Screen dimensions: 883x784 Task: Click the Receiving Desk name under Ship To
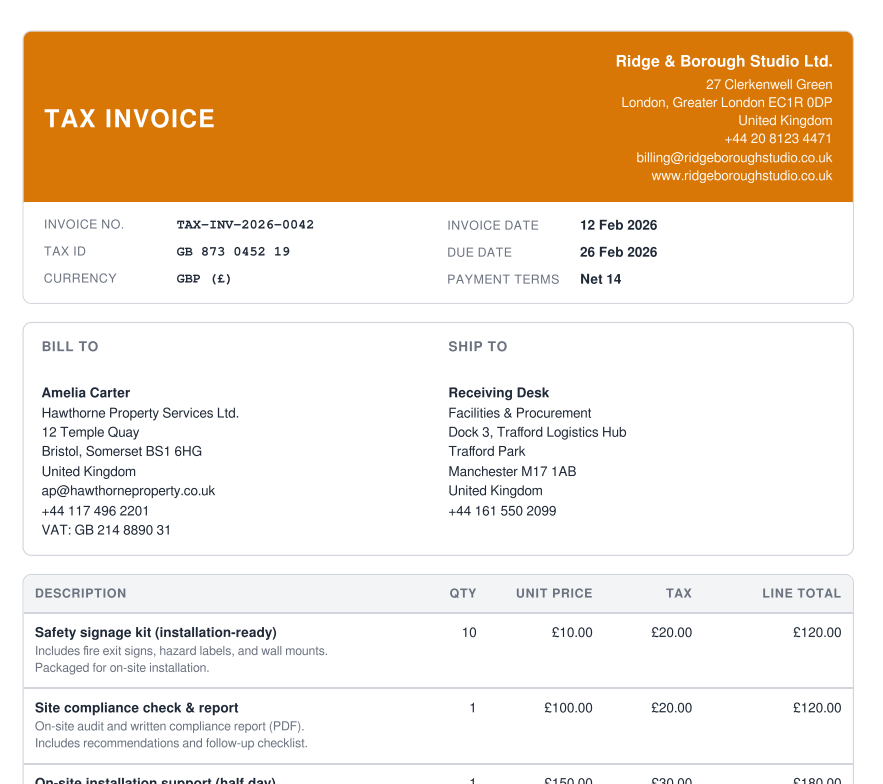pos(498,393)
